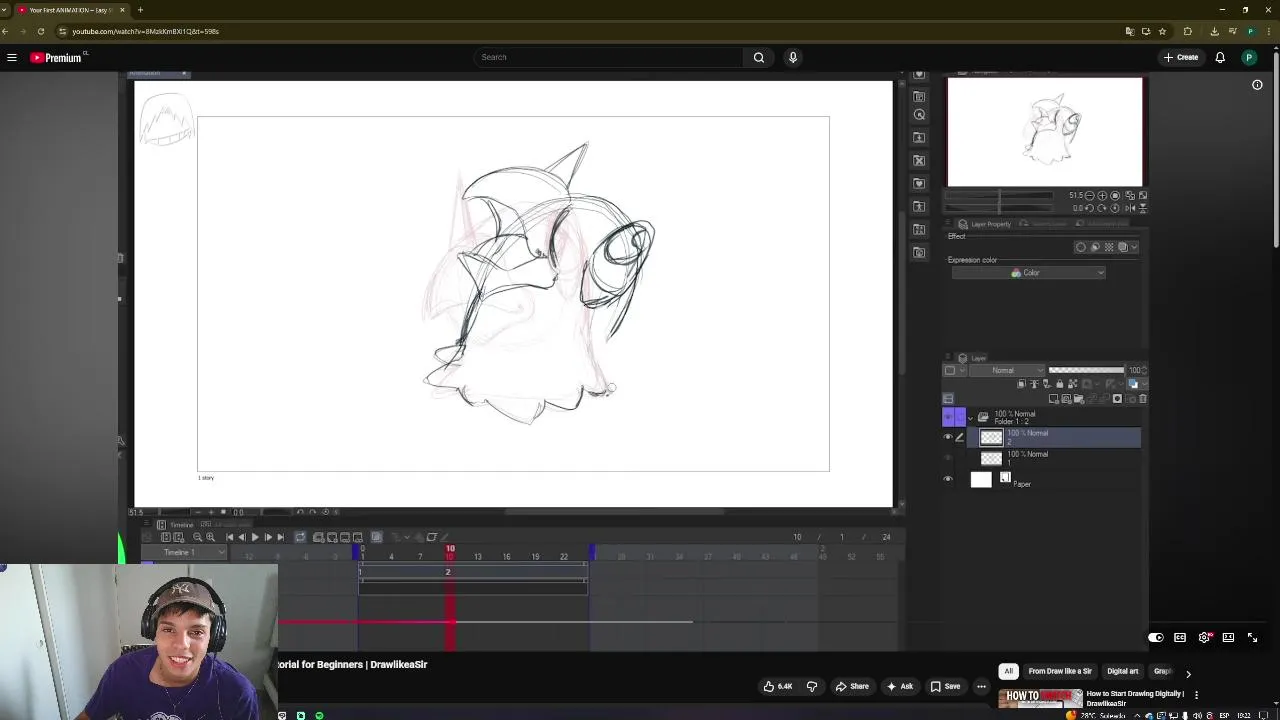The image size is (1280, 720).
Task: Show next filter chips with arrow
Action: (x=1188, y=673)
